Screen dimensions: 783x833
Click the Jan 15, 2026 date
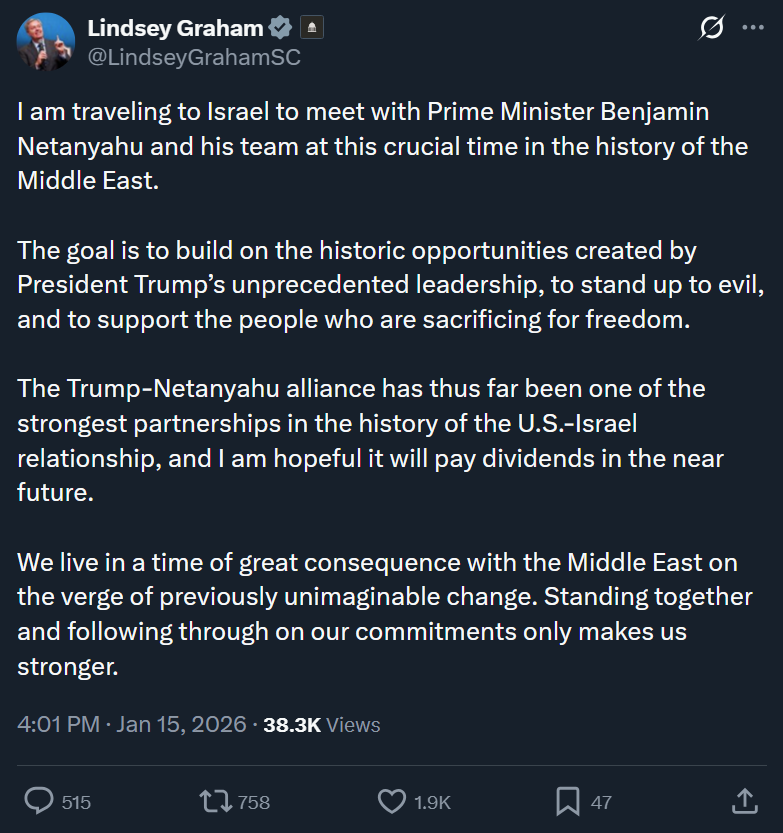(181, 724)
